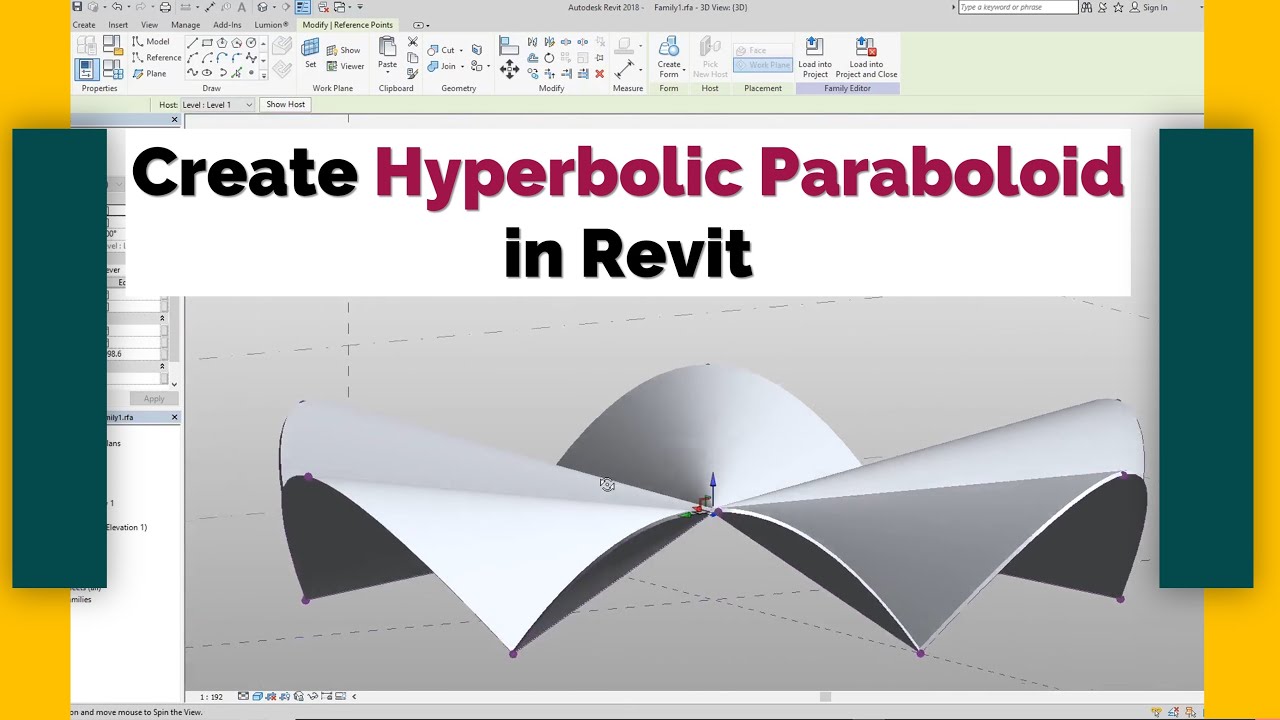
Task: Click the Copy to clipboard icon
Action: (412, 58)
